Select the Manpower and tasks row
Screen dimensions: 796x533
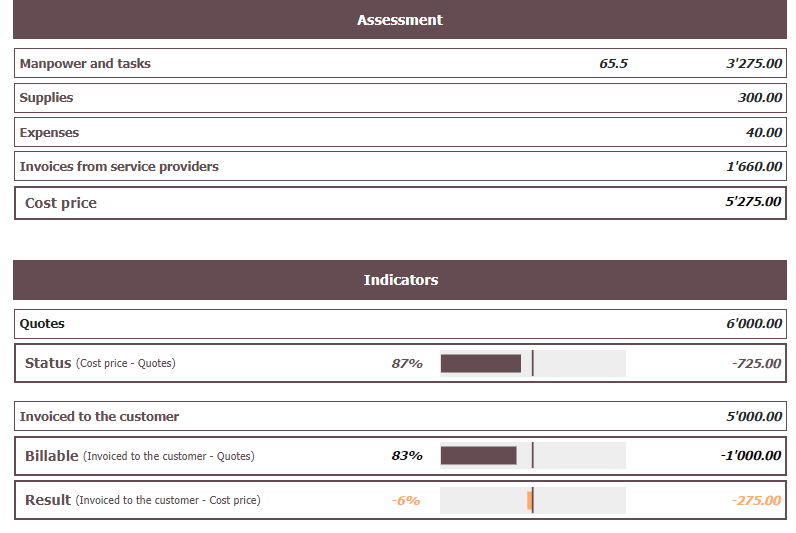[x=85, y=64]
